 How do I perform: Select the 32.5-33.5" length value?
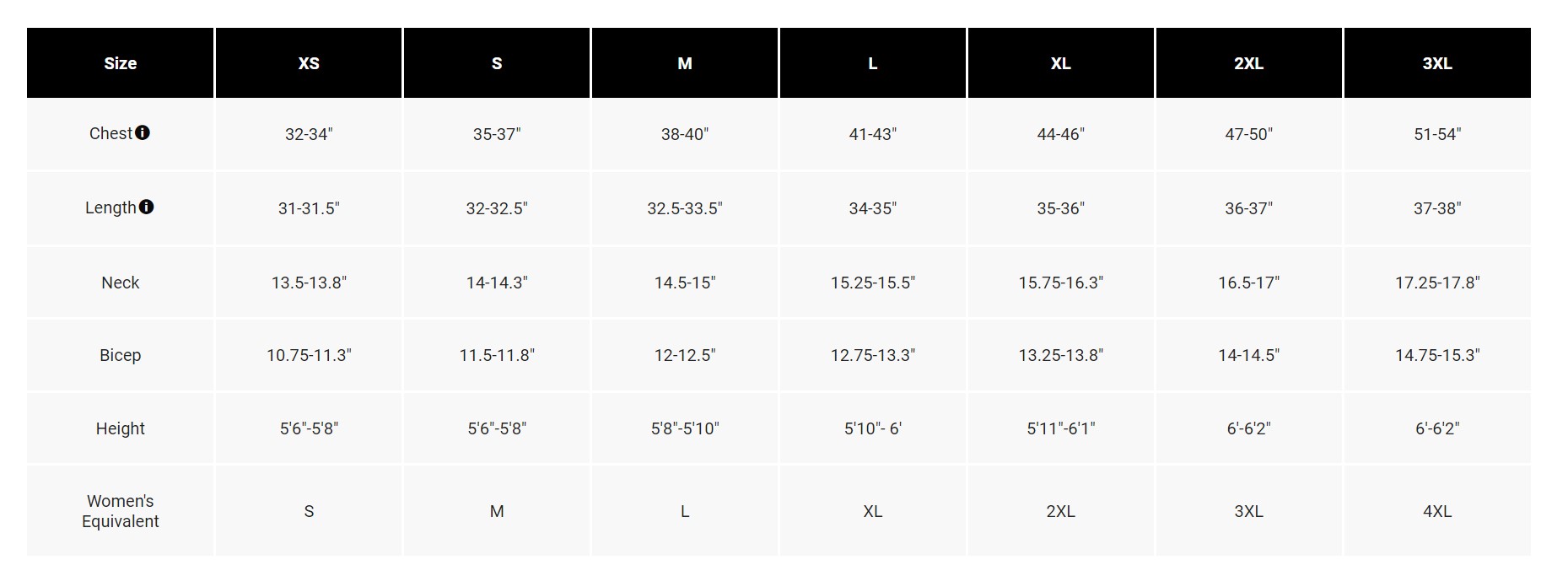[685, 208]
